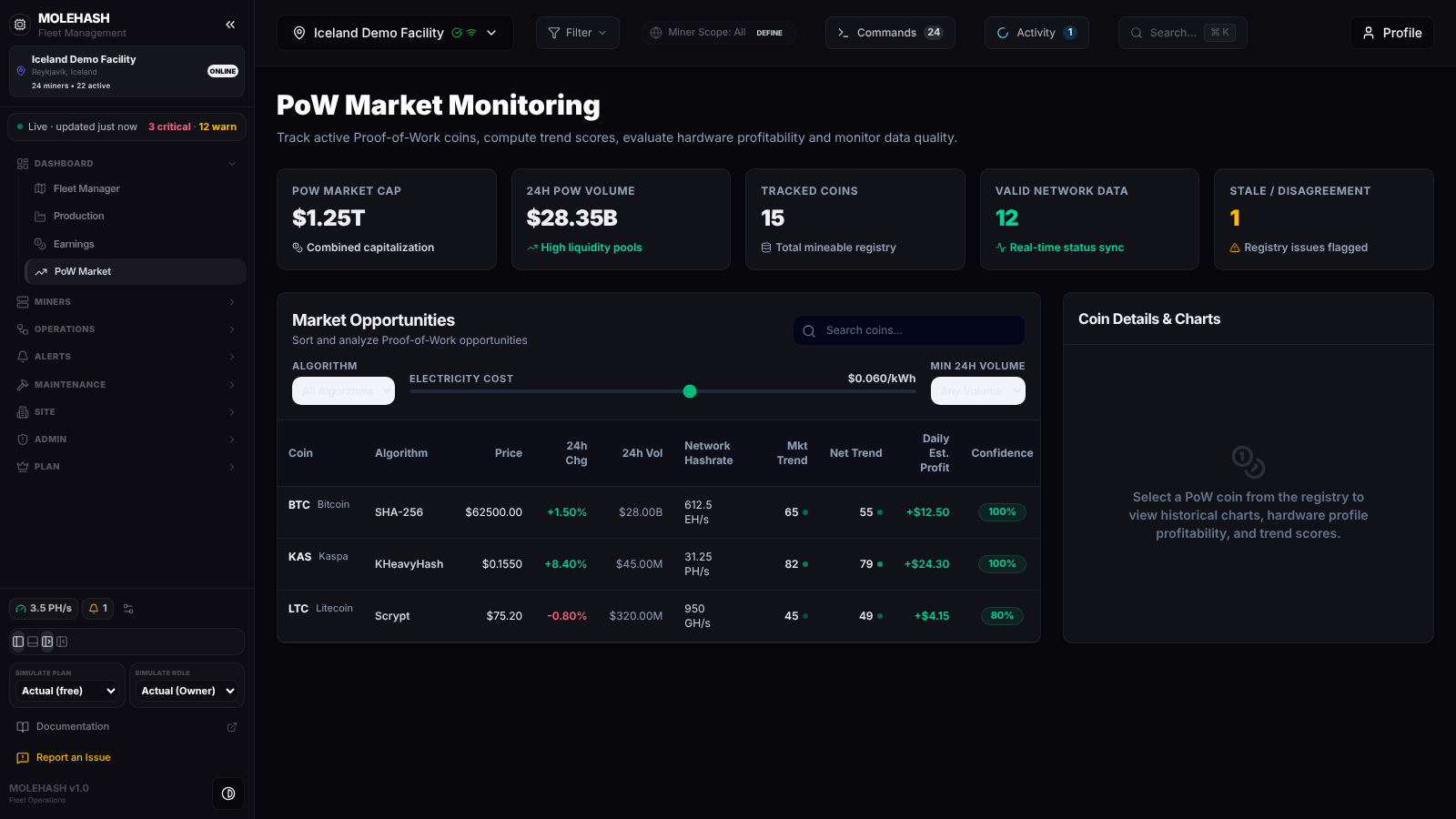1456x819 pixels.
Task: Click the globe icon beside Miner Scope
Action: (x=656, y=33)
